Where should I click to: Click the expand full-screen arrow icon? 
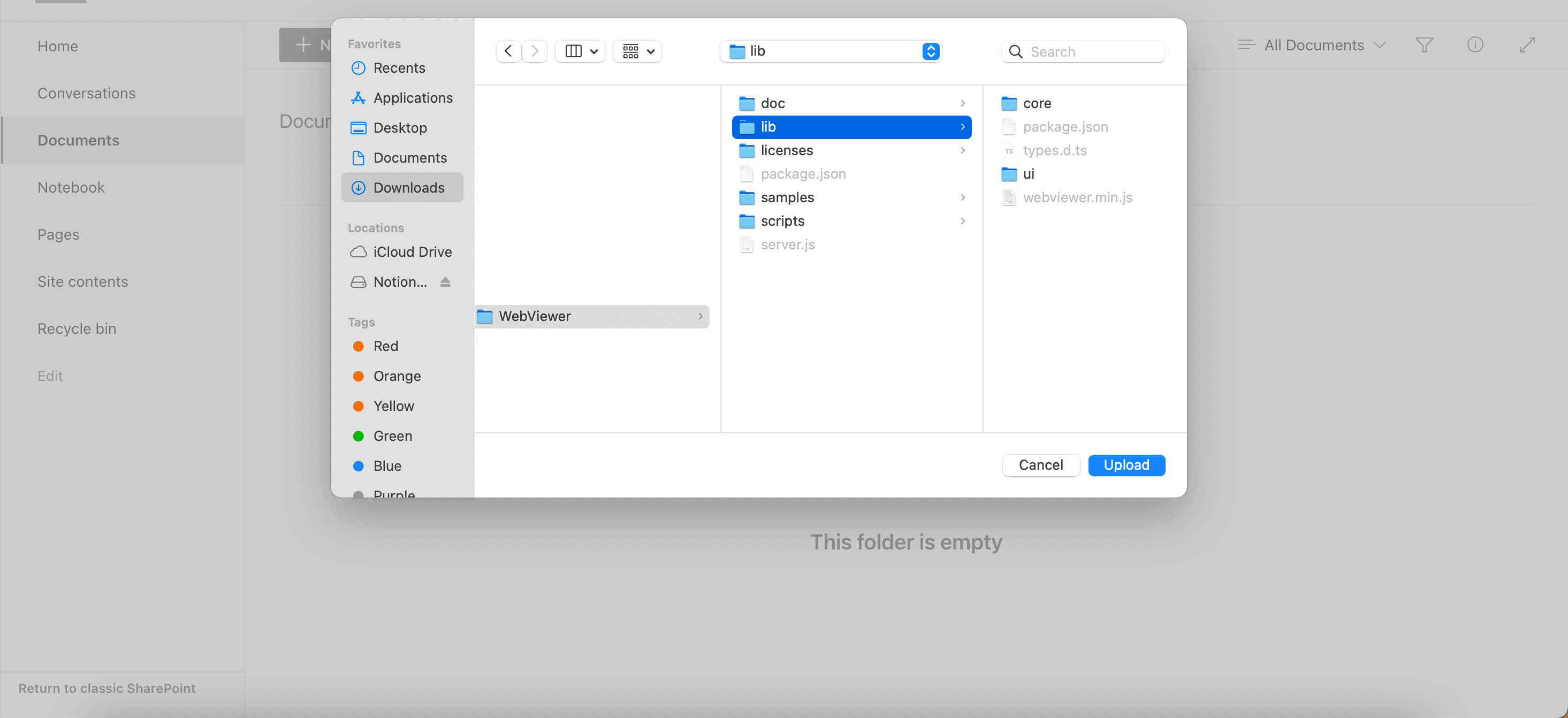coord(1527,45)
